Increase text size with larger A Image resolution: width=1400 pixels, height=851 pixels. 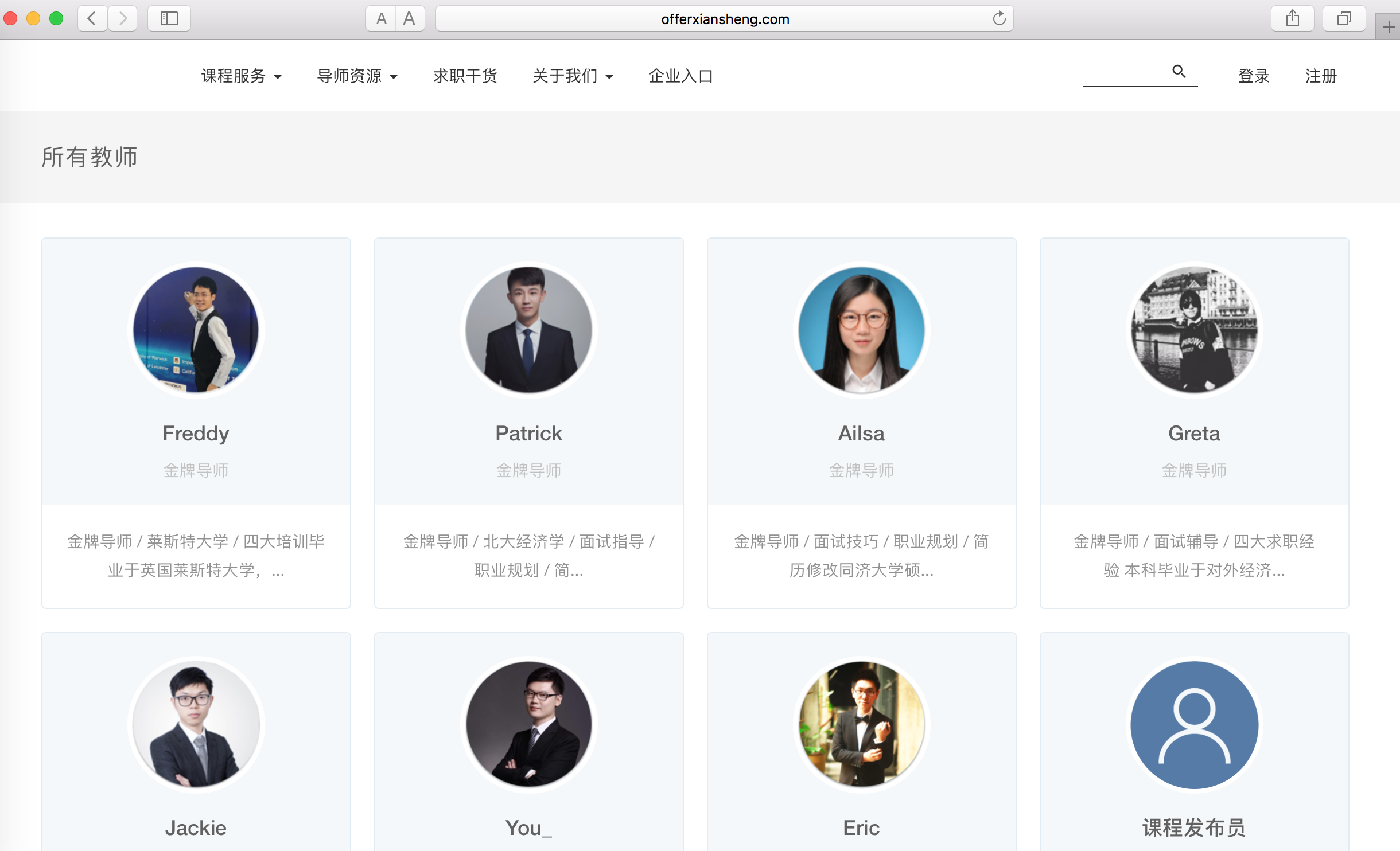coord(409,18)
